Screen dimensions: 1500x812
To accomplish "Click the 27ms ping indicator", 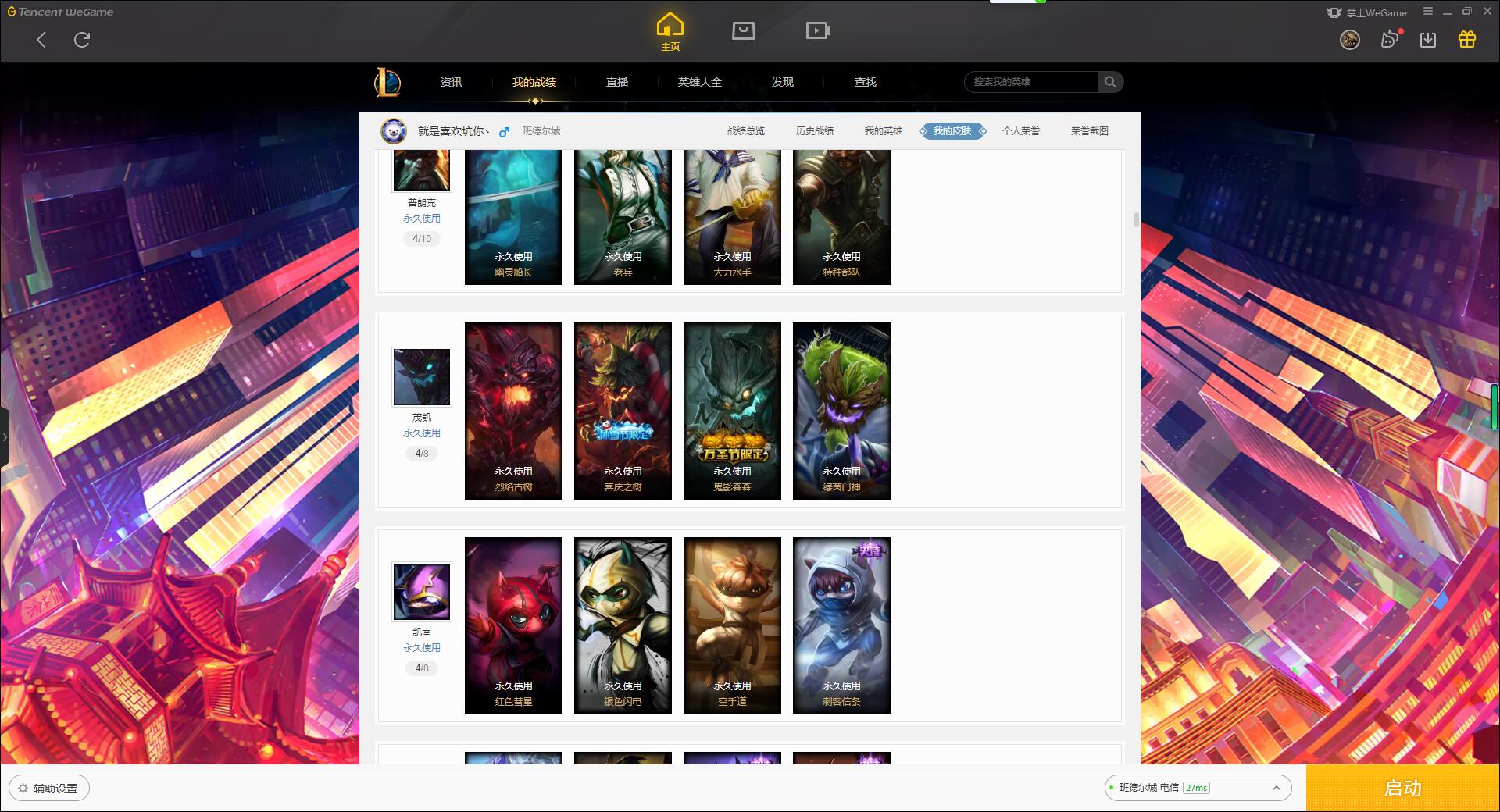I will (x=1196, y=788).
